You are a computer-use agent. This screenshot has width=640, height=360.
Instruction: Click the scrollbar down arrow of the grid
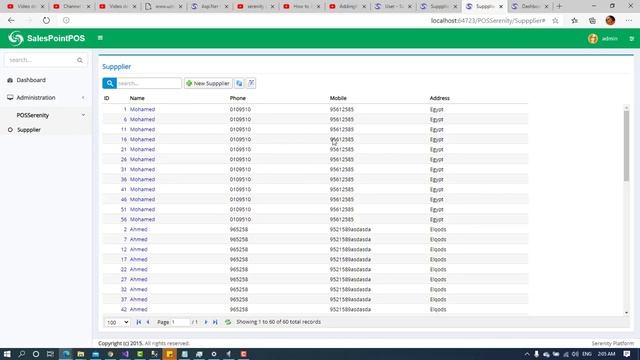(626, 313)
